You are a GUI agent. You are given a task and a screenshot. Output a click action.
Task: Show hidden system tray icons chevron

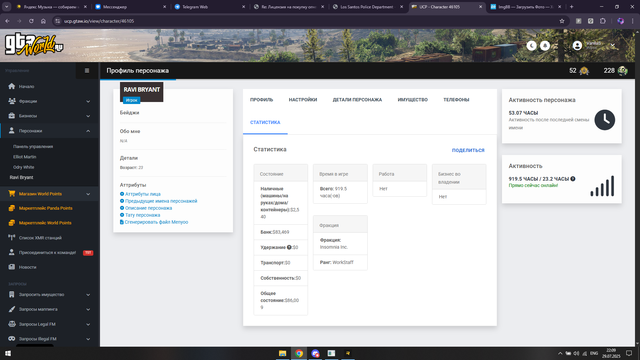click(560, 353)
